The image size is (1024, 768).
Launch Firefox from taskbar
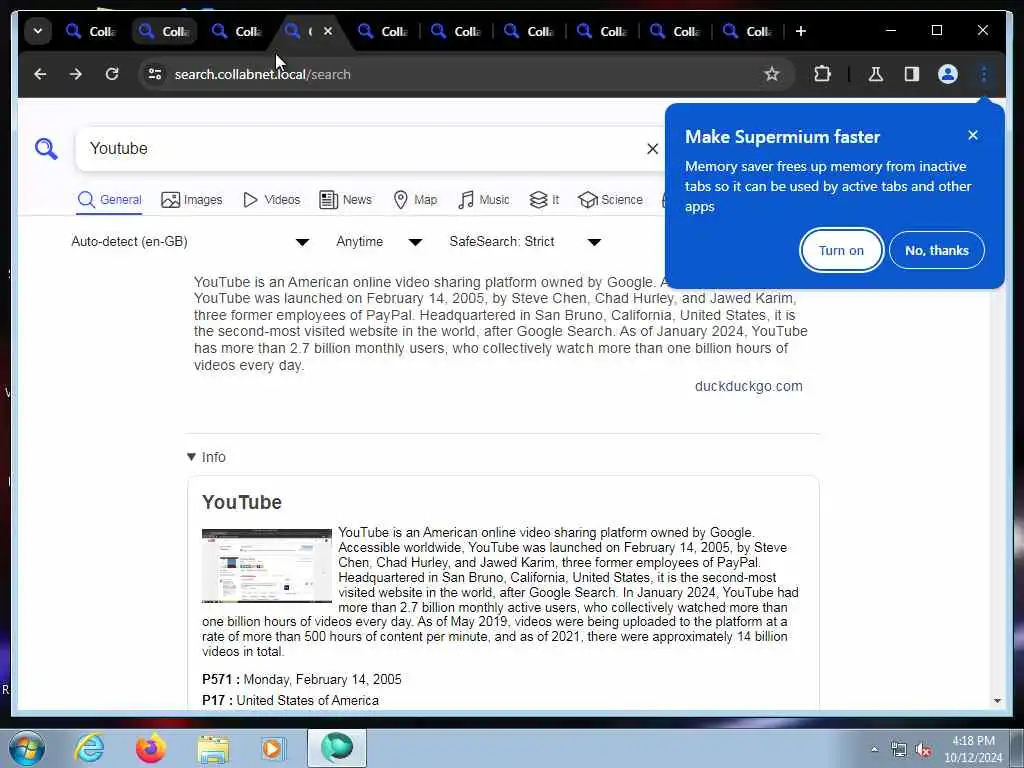(x=151, y=748)
